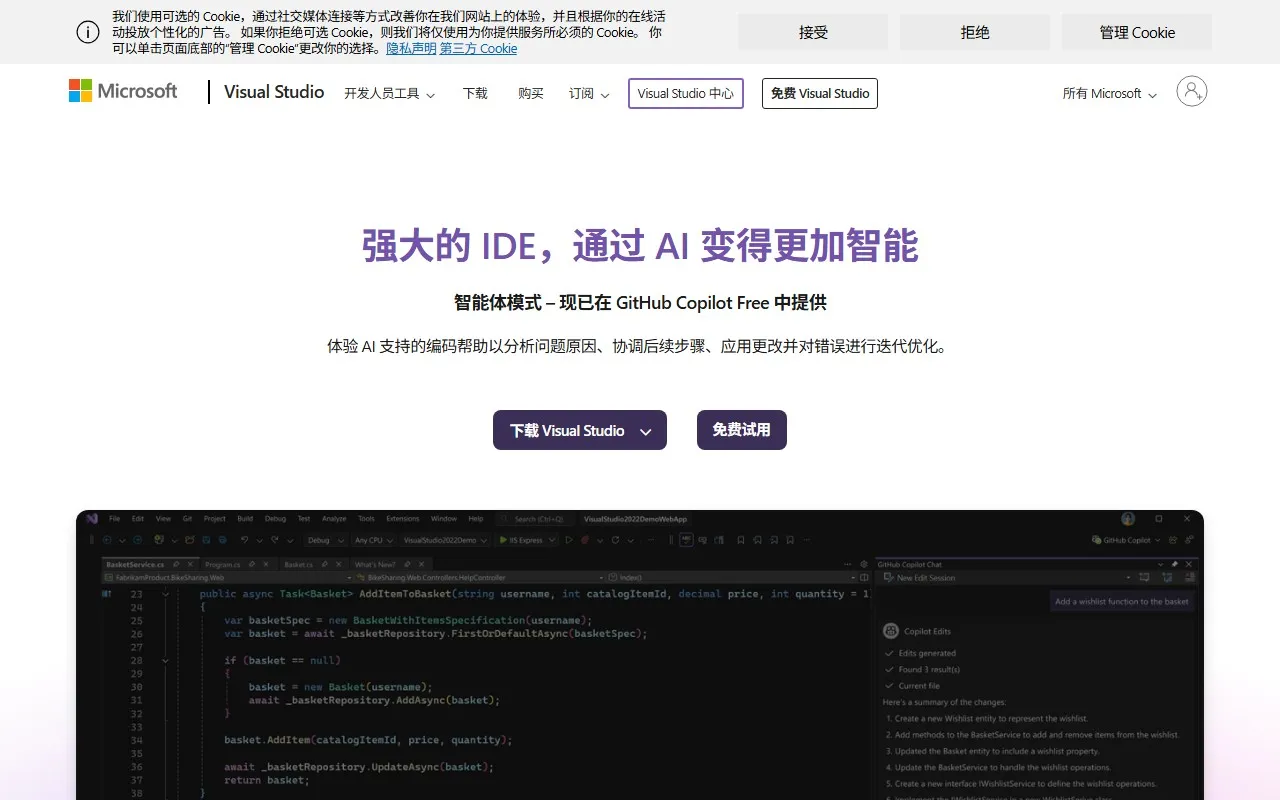Select the New Edit Session icon in Copilot Chat
1280x800 pixels.
[x=889, y=577]
